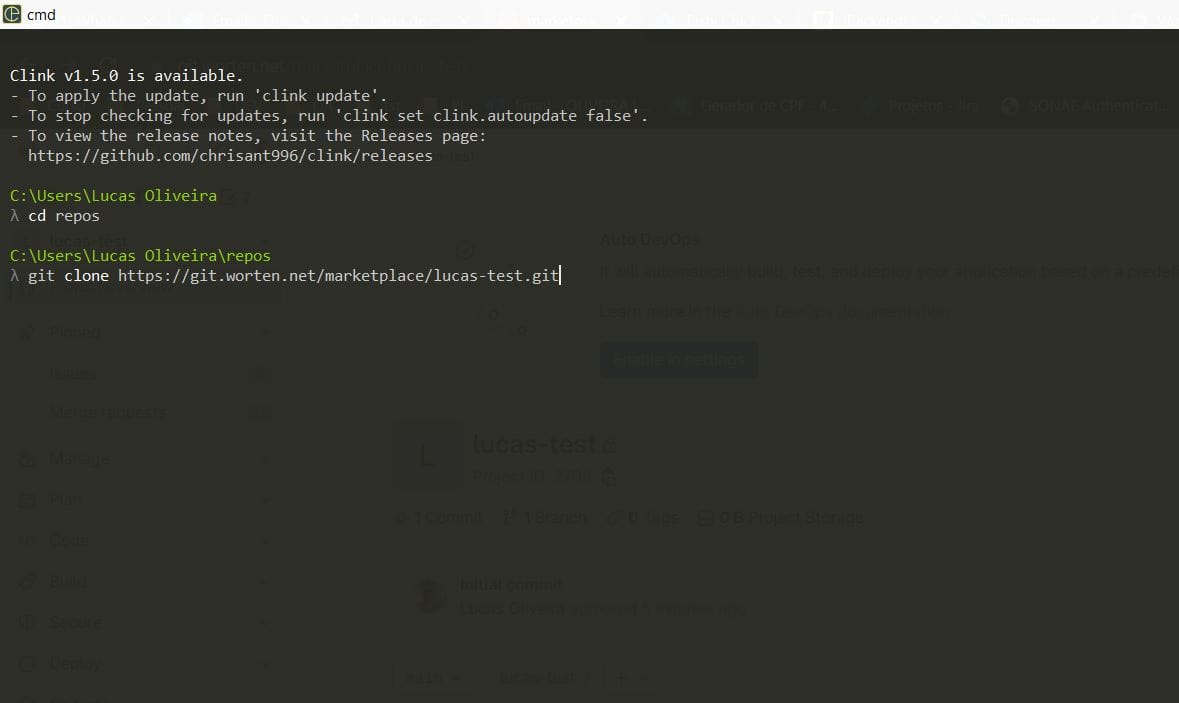Open the plus dropdown beside the lucas-test path
The width and height of the screenshot is (1179, 703).
[x=628, y=677]
